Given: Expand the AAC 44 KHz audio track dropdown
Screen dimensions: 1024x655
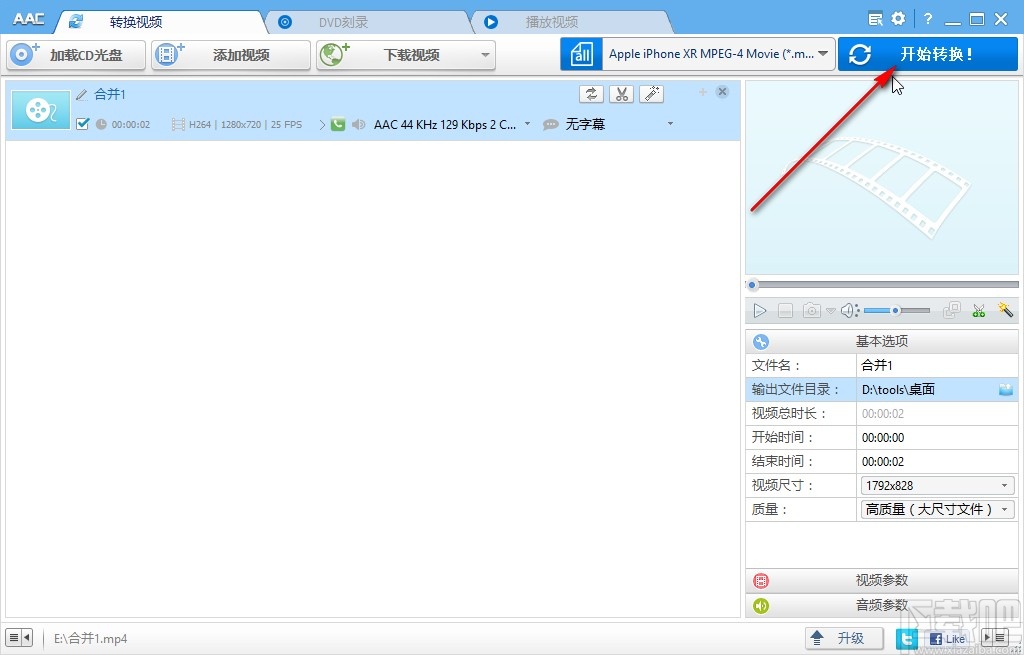Looking at the screenshot, I should point(527,124).
